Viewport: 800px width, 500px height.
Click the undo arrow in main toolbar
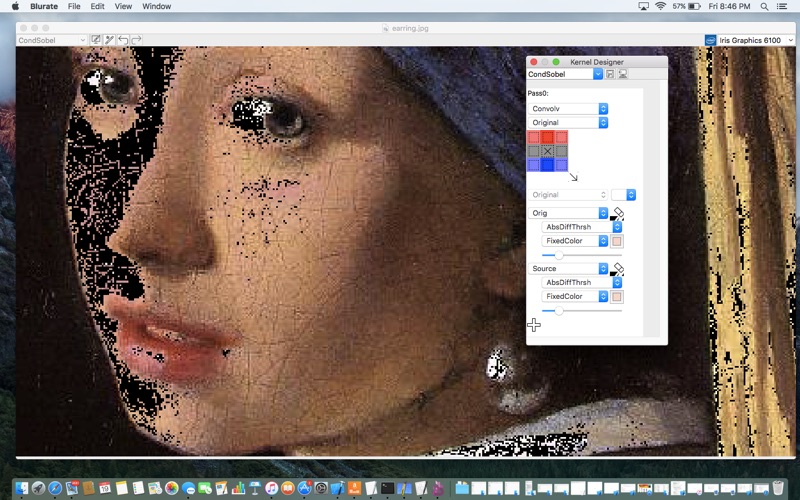[x=123, y=40]
